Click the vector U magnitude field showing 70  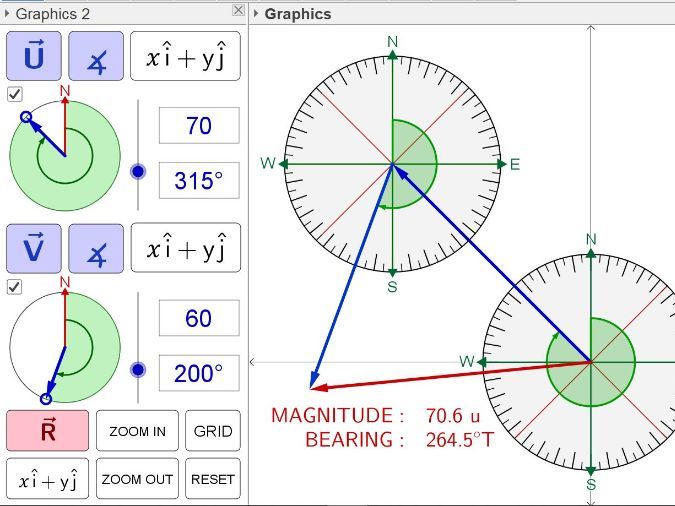(x=199, y=125)
